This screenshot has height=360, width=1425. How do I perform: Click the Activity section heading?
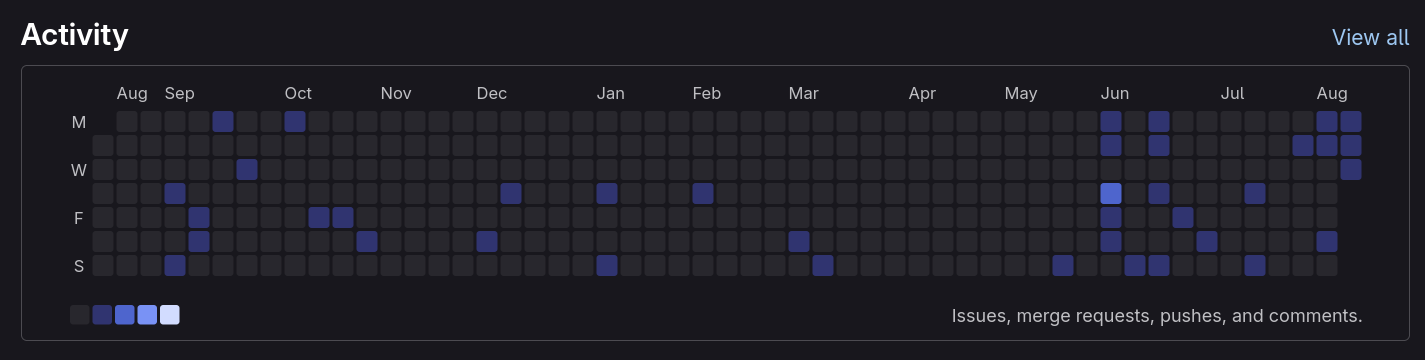coord(75,35)
